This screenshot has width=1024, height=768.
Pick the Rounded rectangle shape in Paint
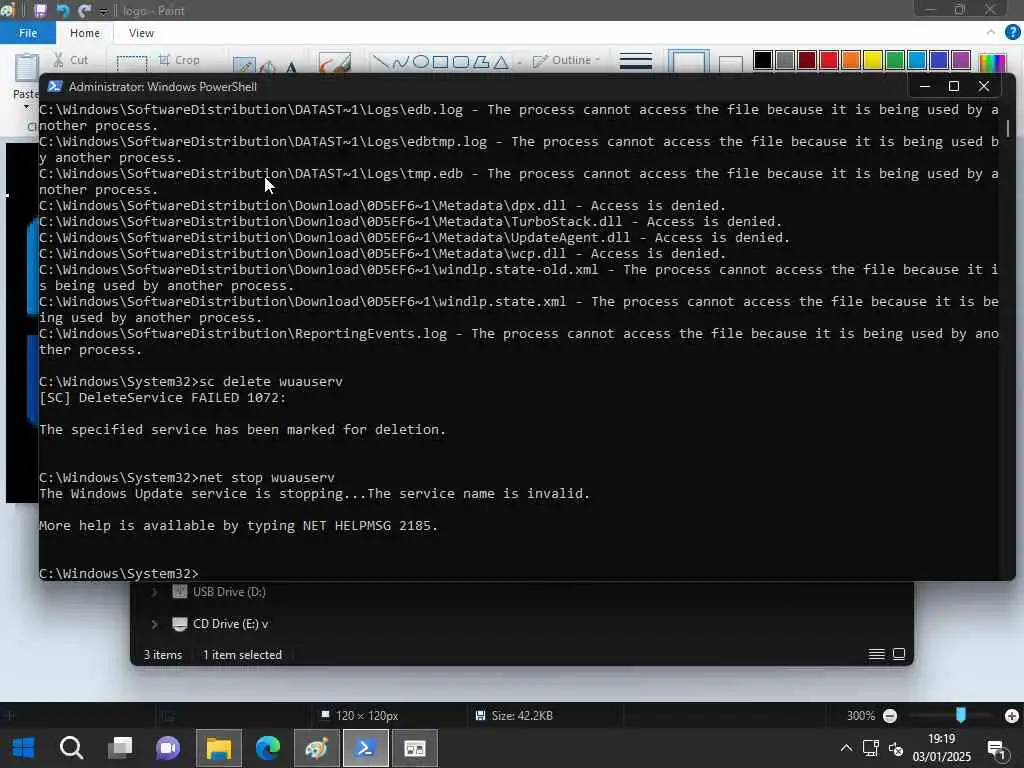click(x=461, y=62)
